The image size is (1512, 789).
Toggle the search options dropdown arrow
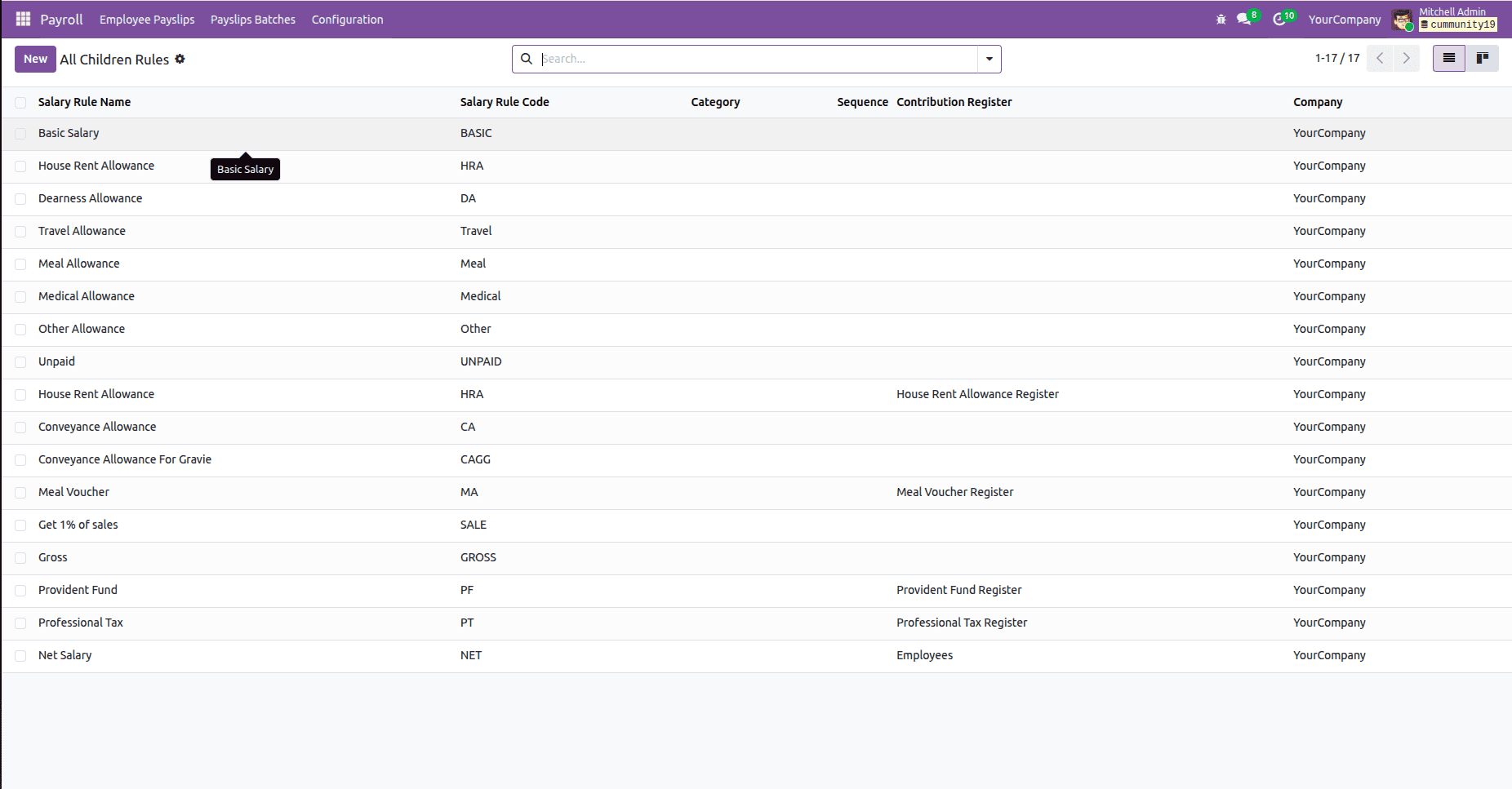point(989,59)
